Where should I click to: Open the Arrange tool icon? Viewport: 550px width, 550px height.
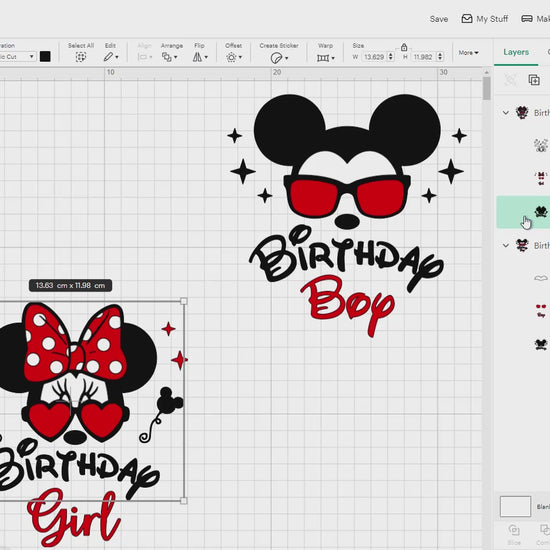(167, 57)
